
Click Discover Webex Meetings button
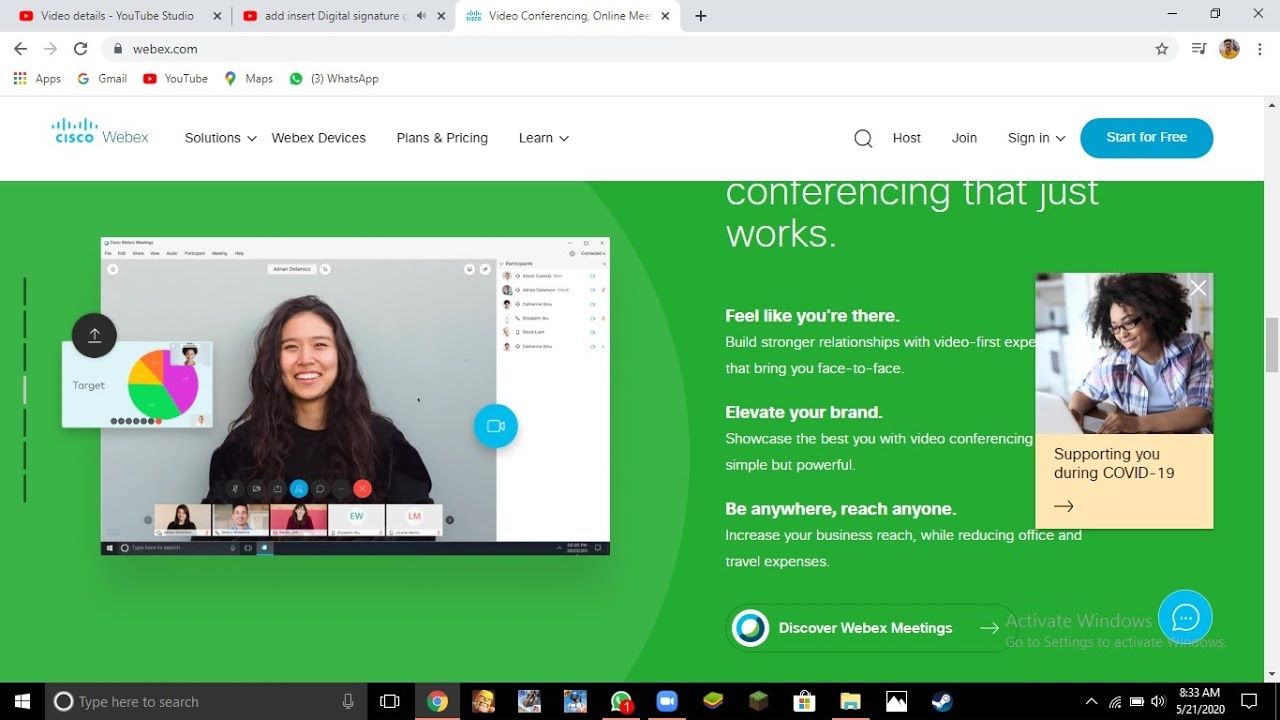coord(866,628)
